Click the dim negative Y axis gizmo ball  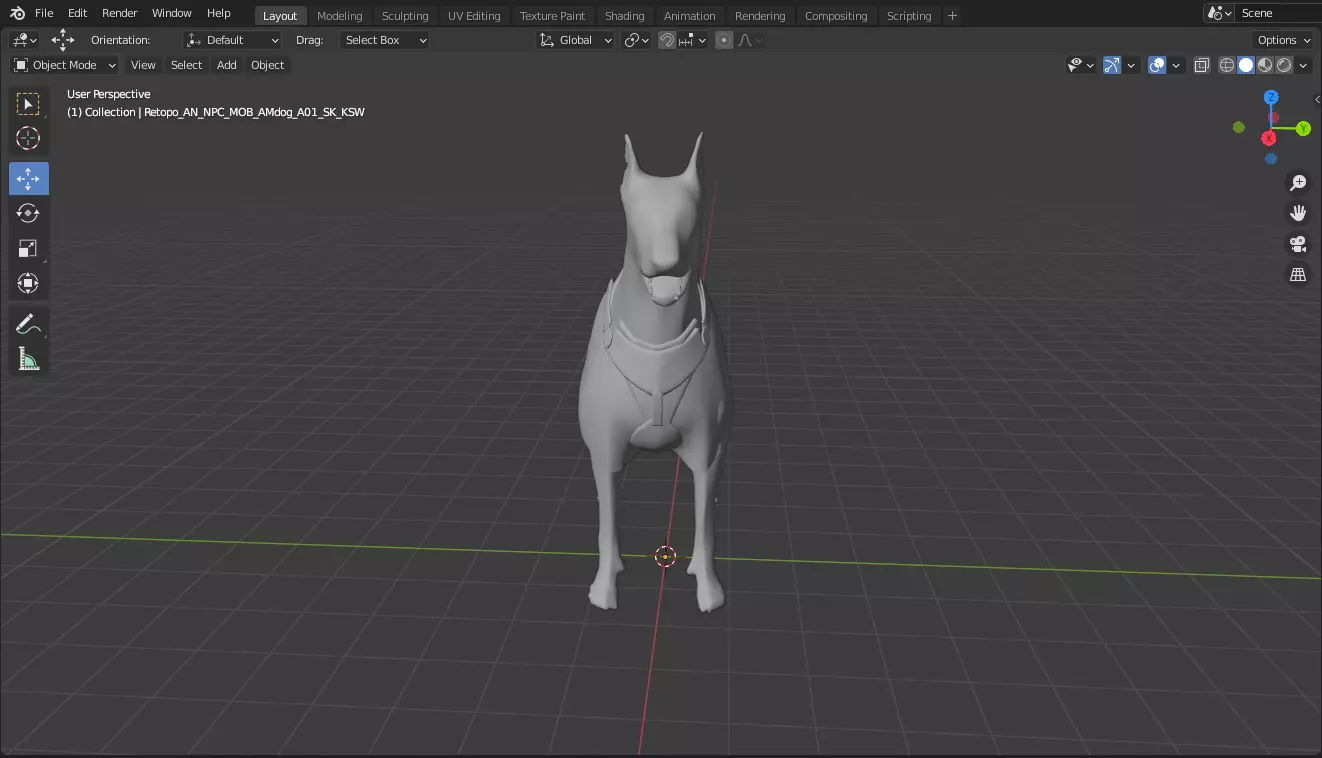point(1239,127)
